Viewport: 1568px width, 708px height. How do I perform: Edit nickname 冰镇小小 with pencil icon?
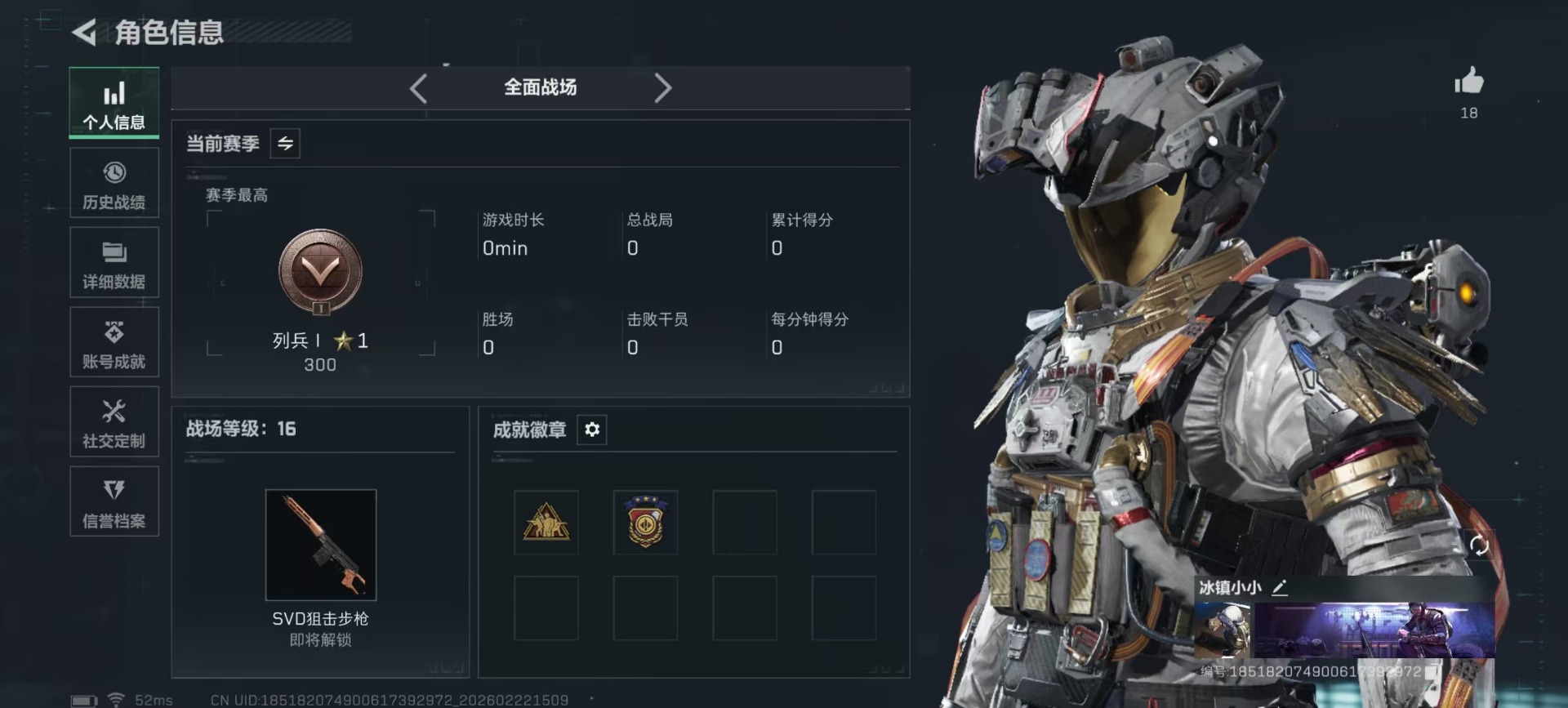tap(1280, 587)
